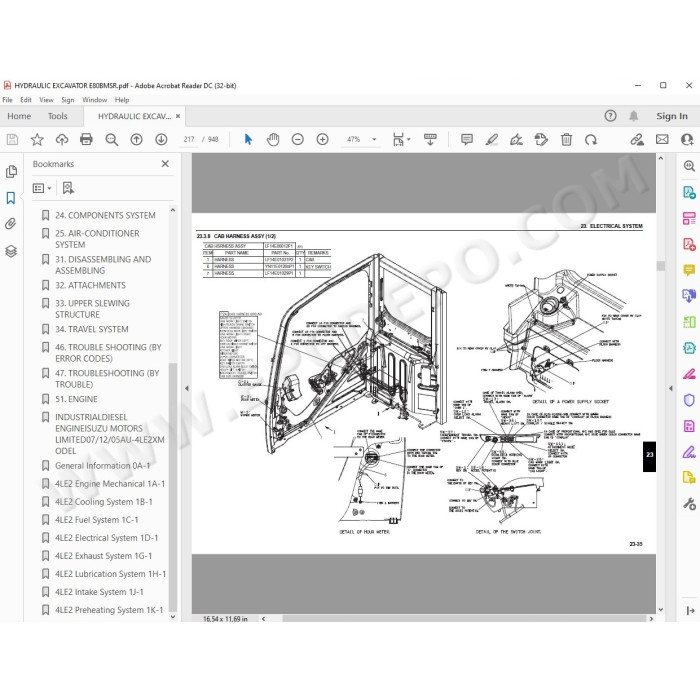Go to next page arrow icon
Image resolution: width=700 pixels, height=700 pixels.
point(161,140)
